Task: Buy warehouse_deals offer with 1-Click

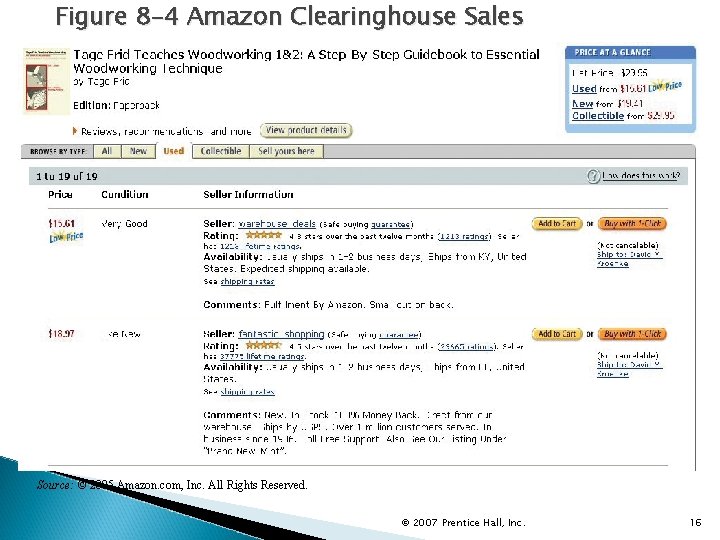Action: tap(633, 224)
